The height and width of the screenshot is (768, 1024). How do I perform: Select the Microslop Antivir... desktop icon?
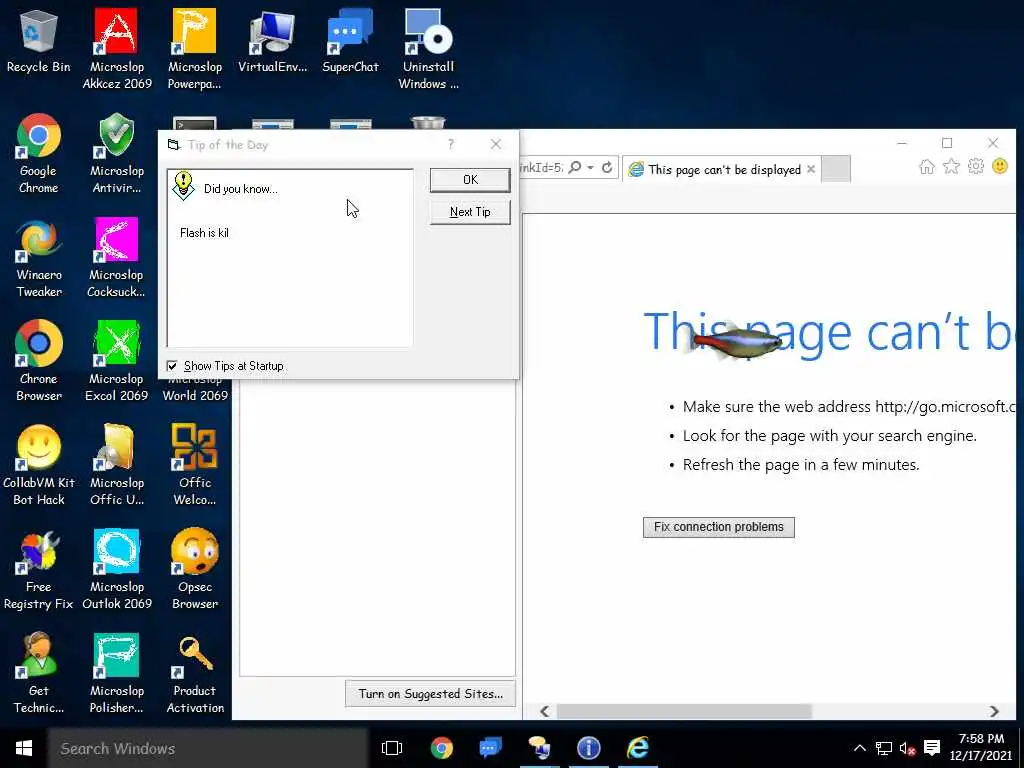(116, 153)
